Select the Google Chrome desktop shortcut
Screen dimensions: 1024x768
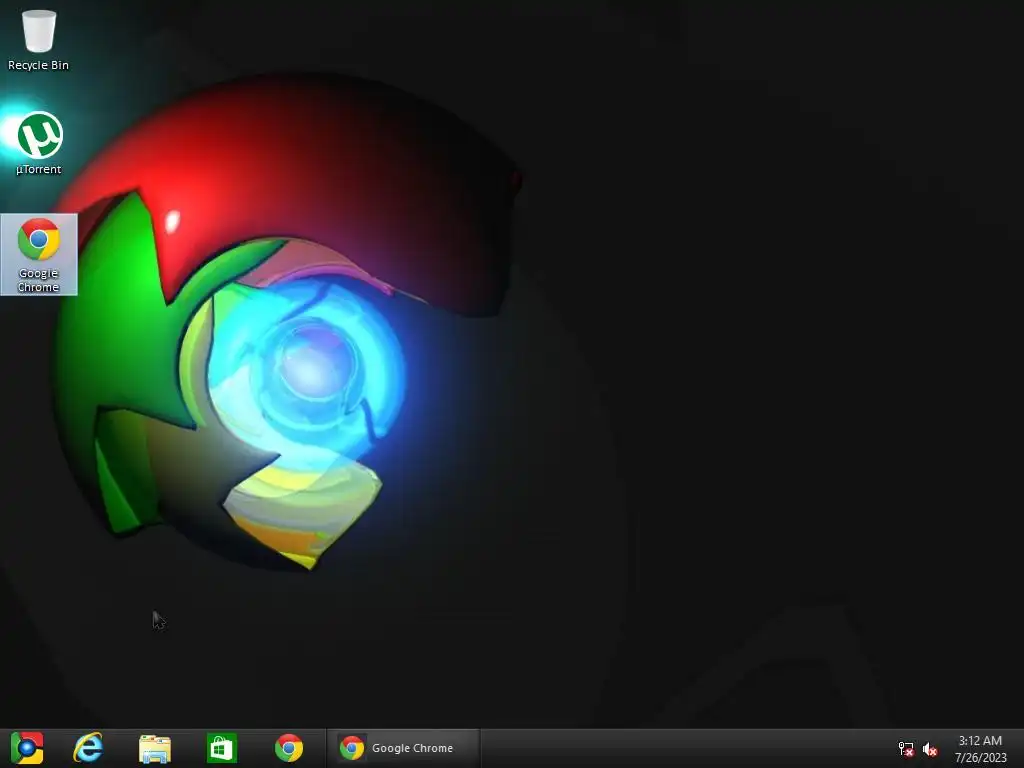tap(39, 255)
